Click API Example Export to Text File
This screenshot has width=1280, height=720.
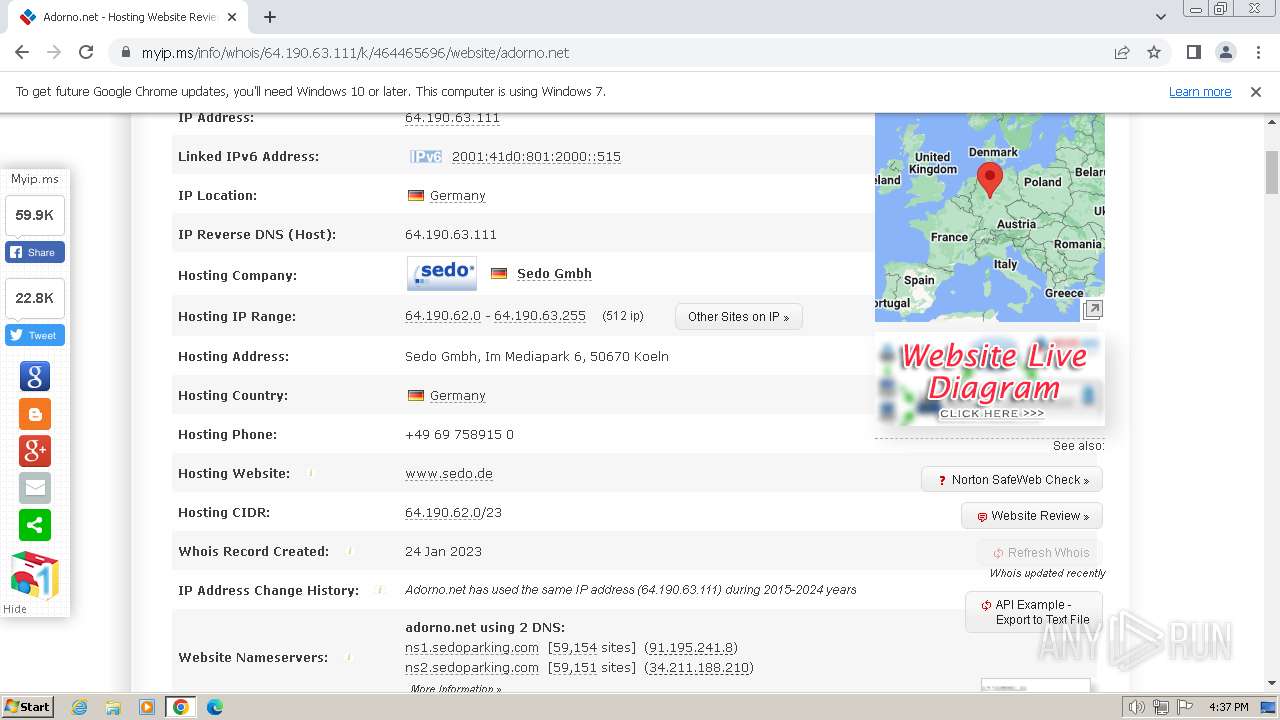click(x=1034, y=612)
